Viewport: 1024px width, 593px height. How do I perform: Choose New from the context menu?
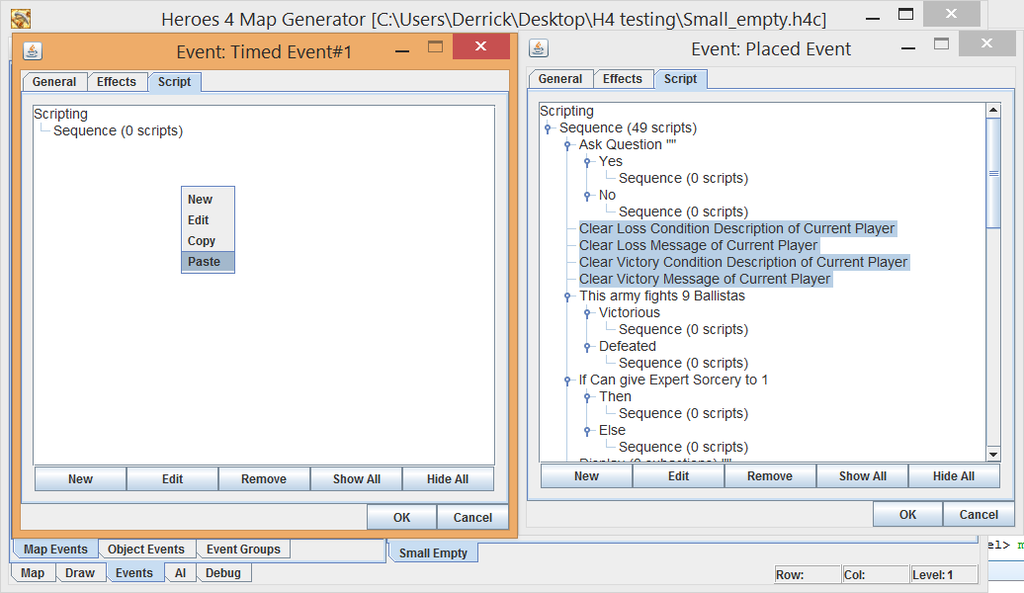tap(208, 199)
